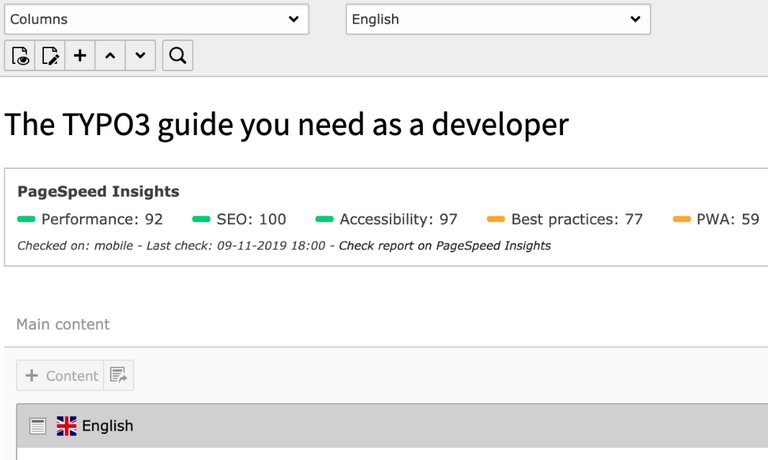Click the page title heading text
Image resolution: width=768 pixels, height=460 pixels.
click(286, 124)
